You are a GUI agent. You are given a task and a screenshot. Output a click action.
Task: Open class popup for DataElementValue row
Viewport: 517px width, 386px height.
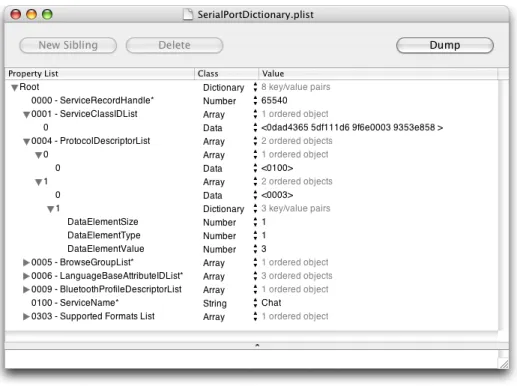(255, 249)
